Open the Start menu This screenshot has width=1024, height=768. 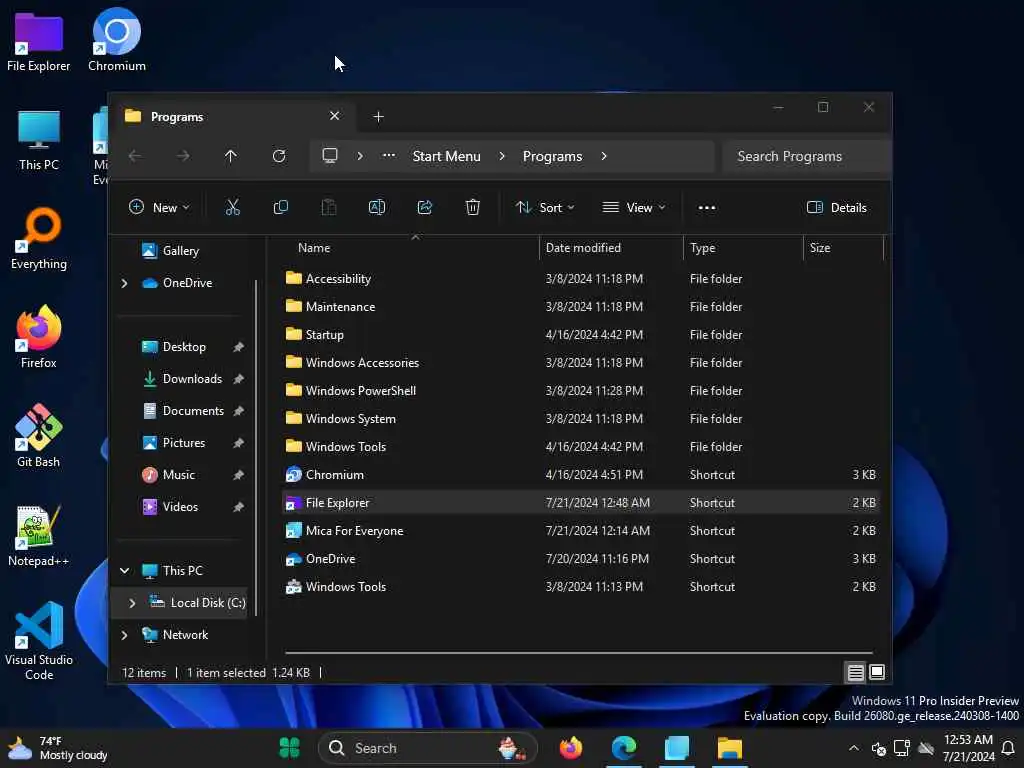(289, 748)
